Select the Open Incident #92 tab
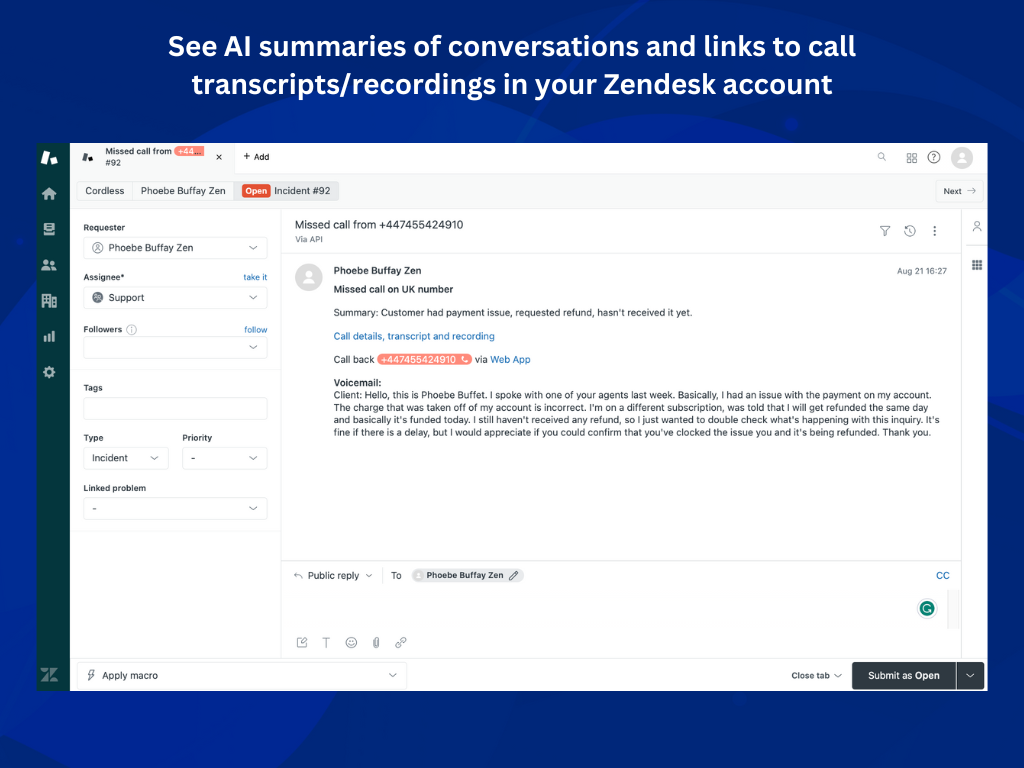Screen dimensions: 1024x768 (286, 191)
